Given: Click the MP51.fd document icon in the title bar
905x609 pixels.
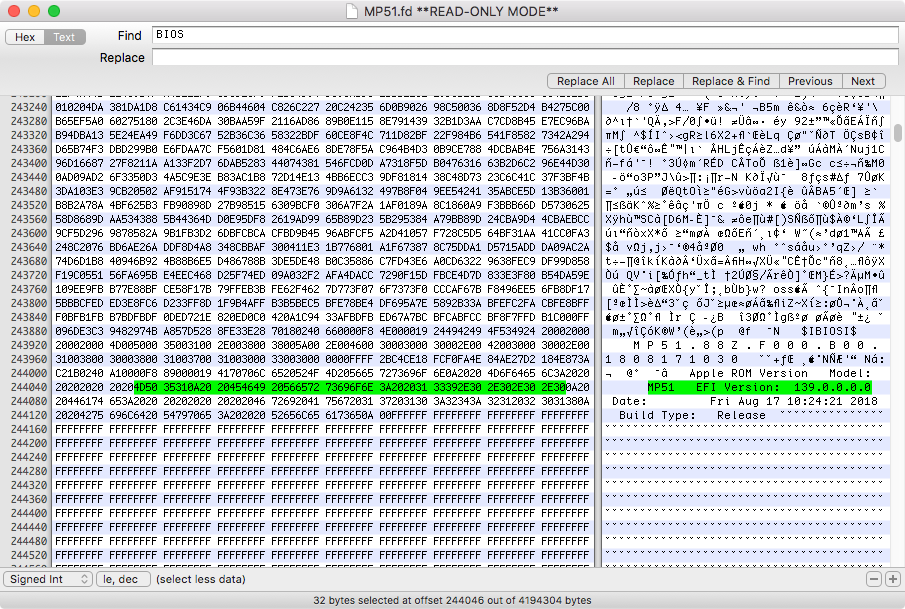Looking at the screenshot, I should 351,11.
